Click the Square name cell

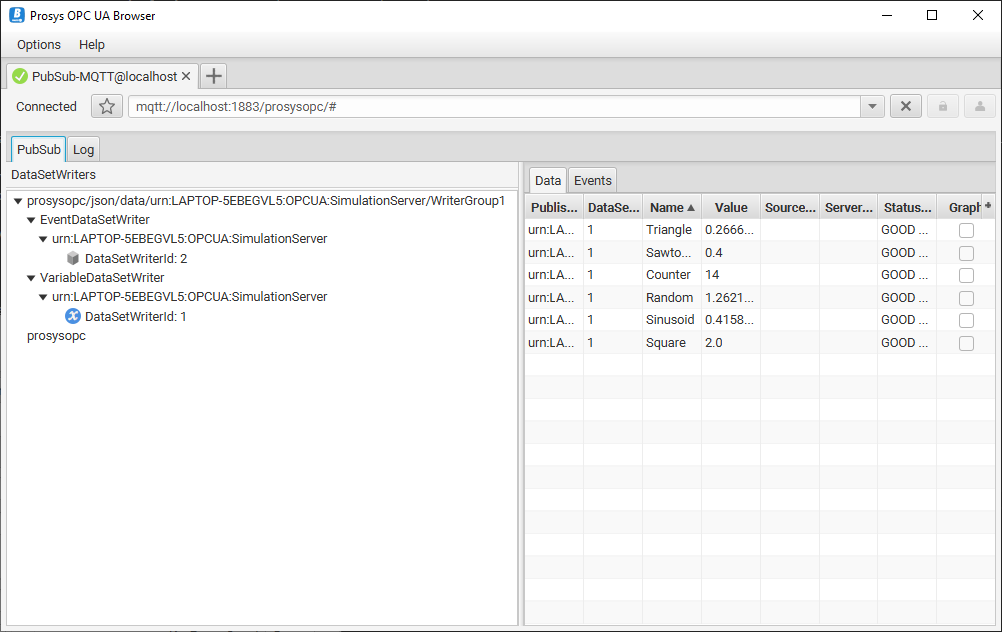tap(665, 343)
